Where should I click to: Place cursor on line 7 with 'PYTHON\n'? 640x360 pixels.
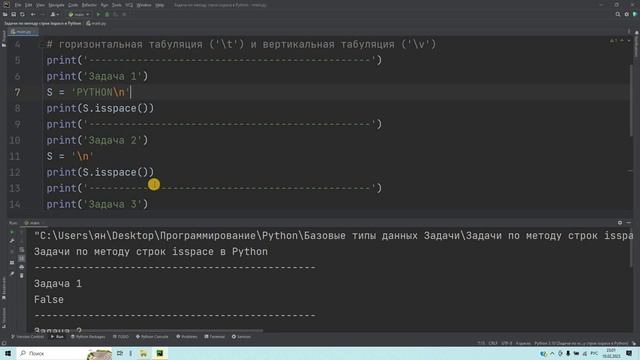88,92
